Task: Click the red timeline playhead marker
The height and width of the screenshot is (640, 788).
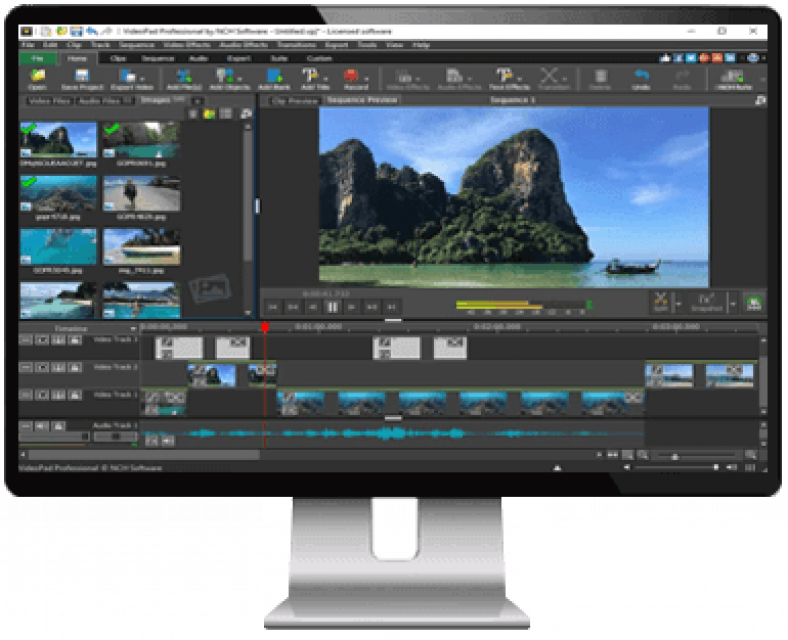Action: coord(265,327)
